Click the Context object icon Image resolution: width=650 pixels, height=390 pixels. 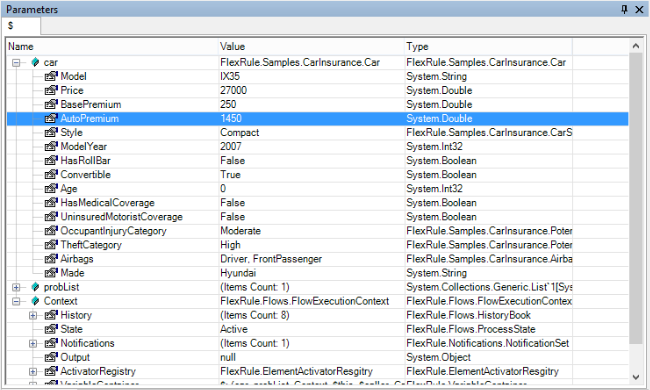pyautogui.click(x=35, y=301)
